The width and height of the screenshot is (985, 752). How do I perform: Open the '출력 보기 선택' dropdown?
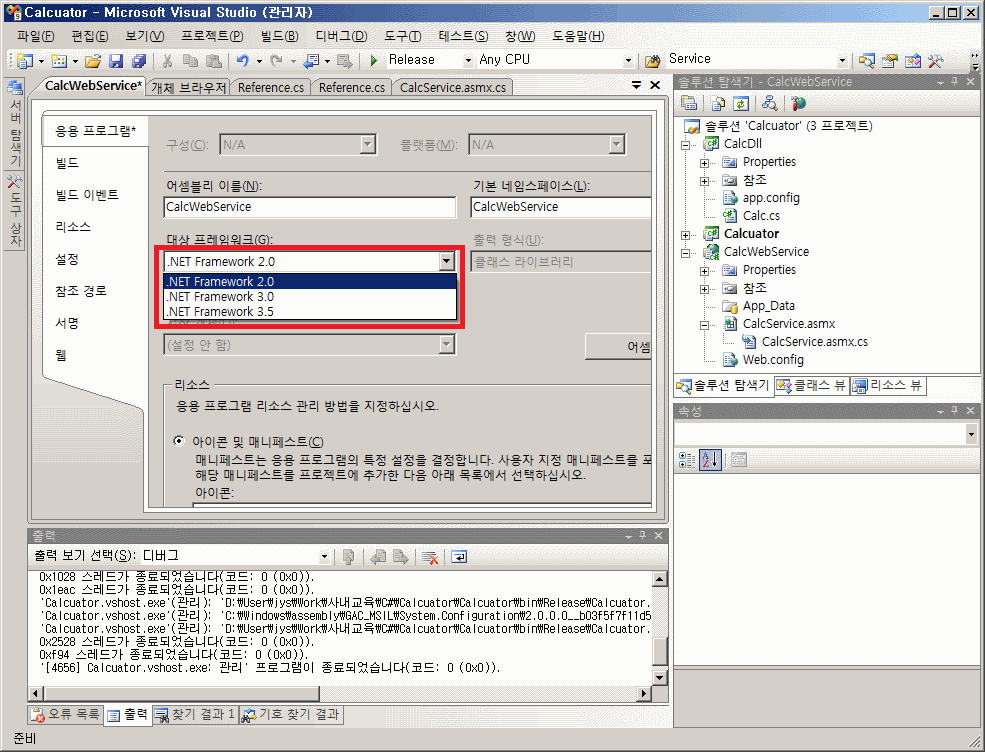point(324,557)
